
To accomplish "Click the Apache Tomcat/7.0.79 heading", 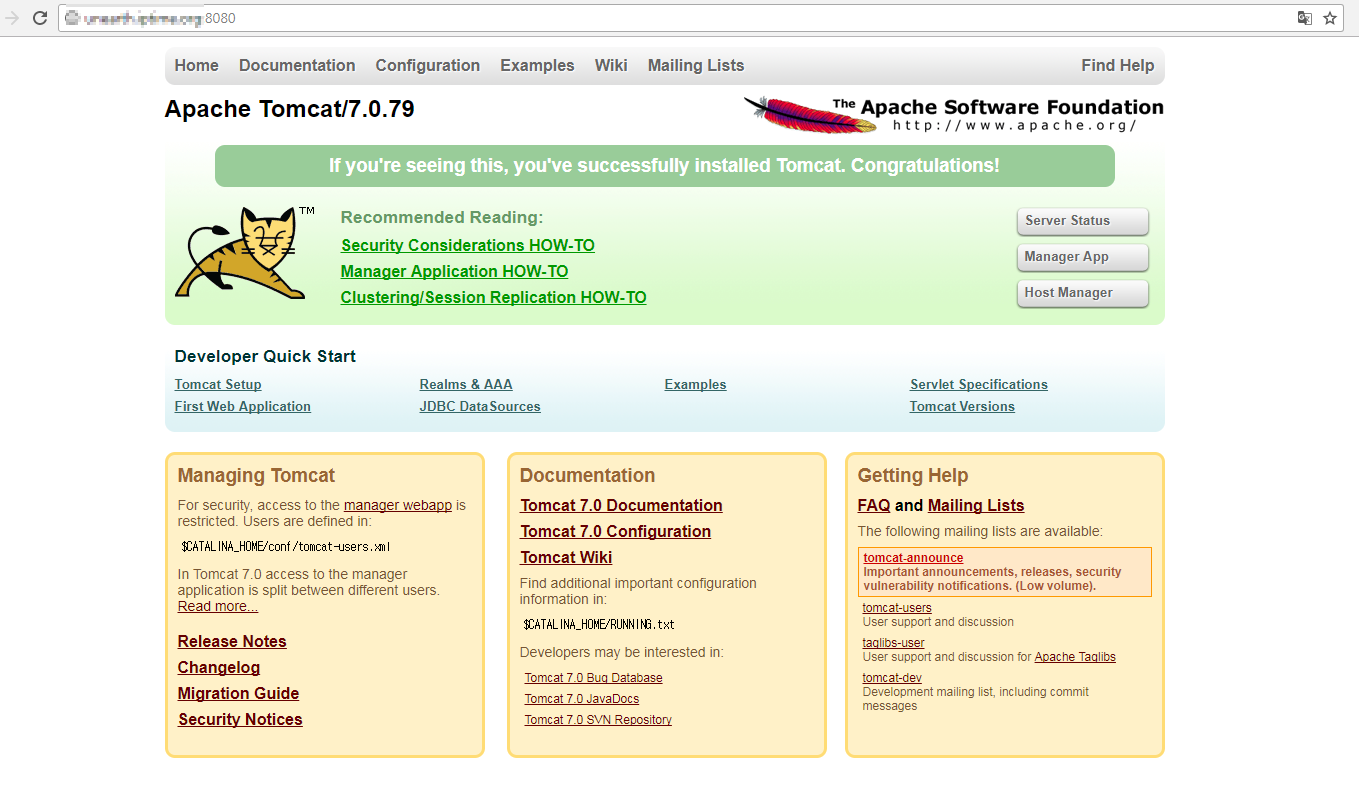I will [290, 109].
